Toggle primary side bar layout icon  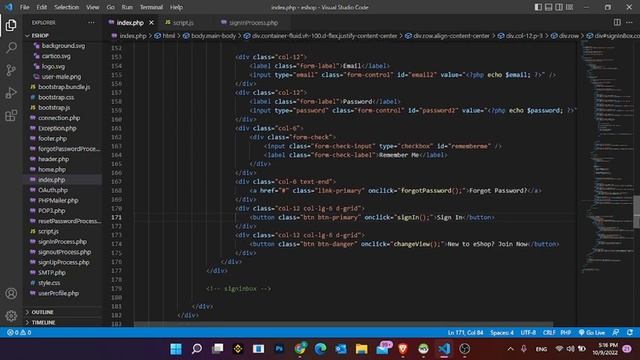pyautogui.click(x=538, y=7)
